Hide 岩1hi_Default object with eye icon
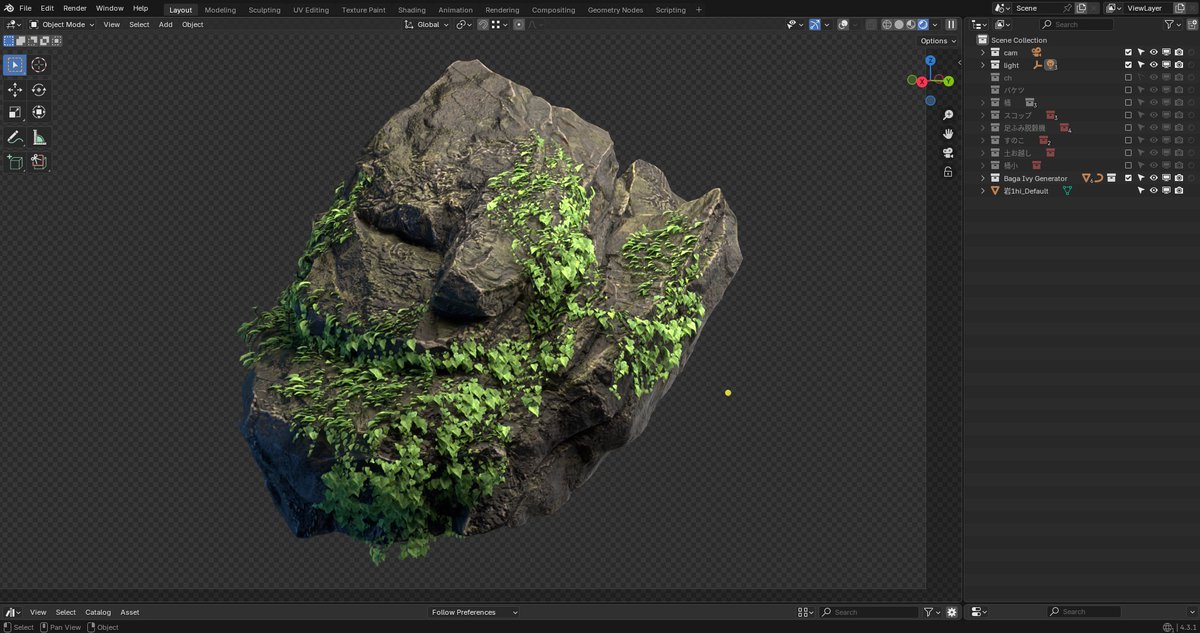 click(1153, 190)
